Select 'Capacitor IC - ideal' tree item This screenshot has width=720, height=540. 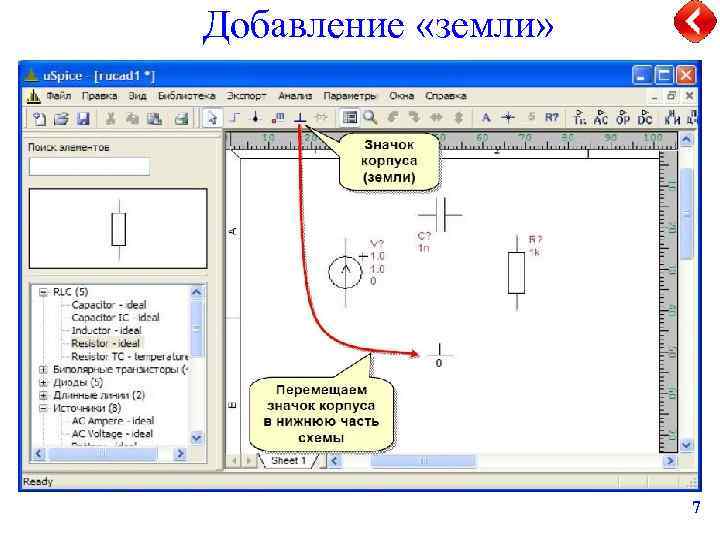(x=115, y=317)
